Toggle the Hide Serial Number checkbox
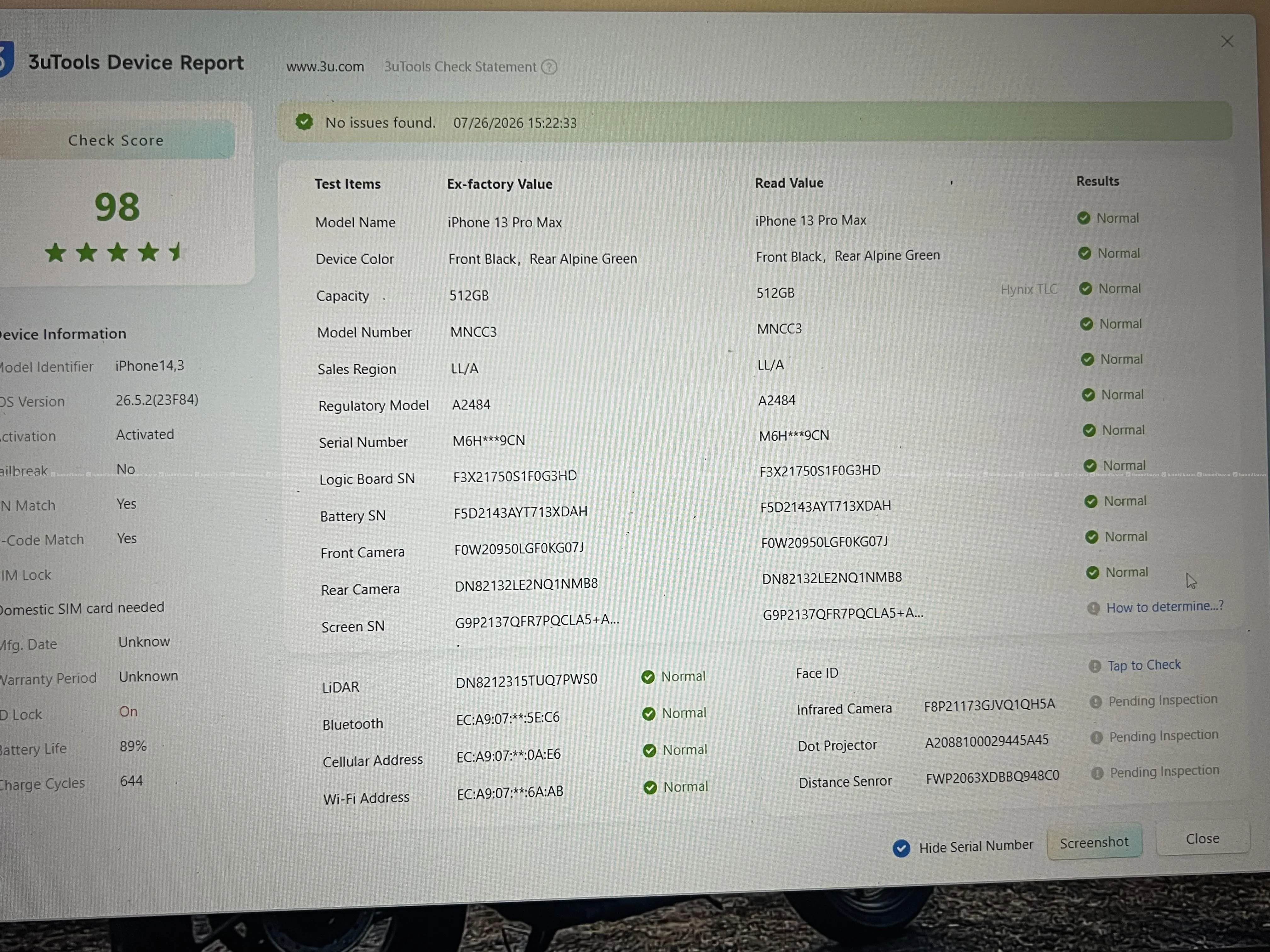 click(x=901, y=847)
